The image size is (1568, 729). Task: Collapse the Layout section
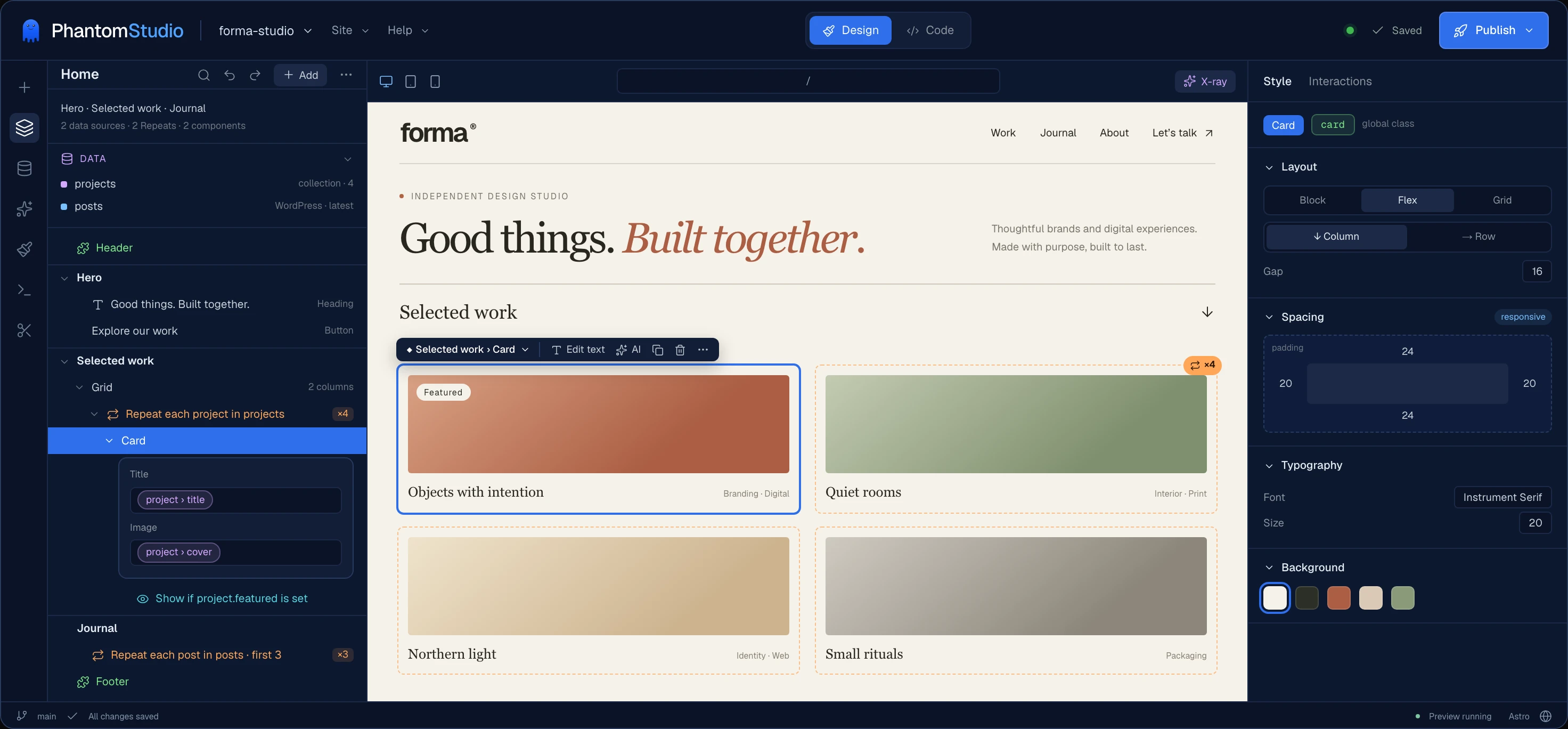coord(1269,167)
